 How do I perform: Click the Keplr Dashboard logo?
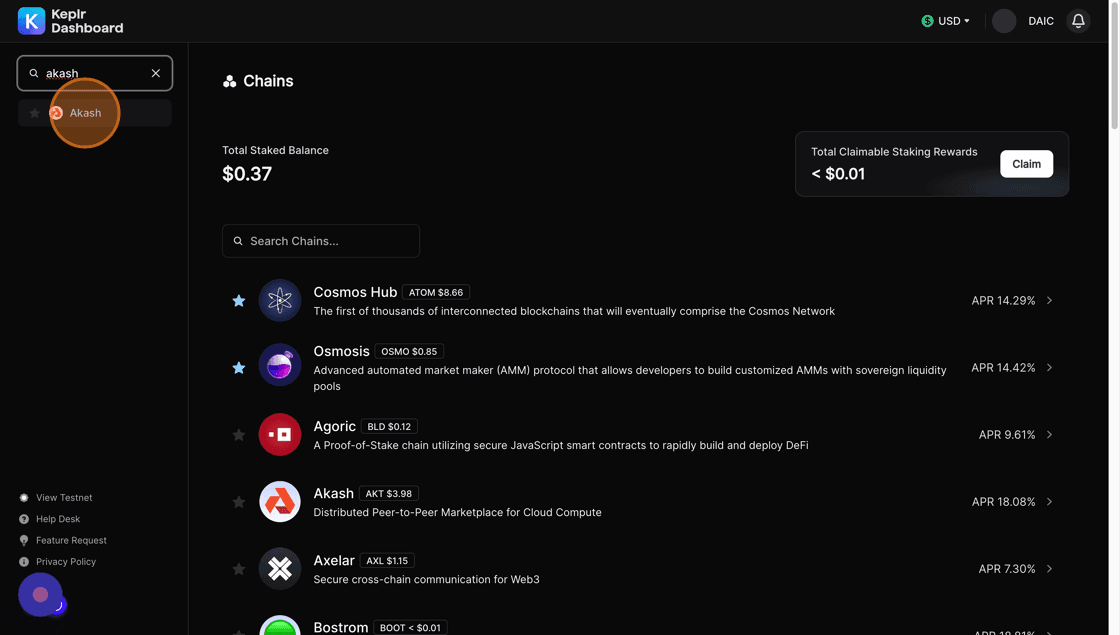click(x=70, y=21)
